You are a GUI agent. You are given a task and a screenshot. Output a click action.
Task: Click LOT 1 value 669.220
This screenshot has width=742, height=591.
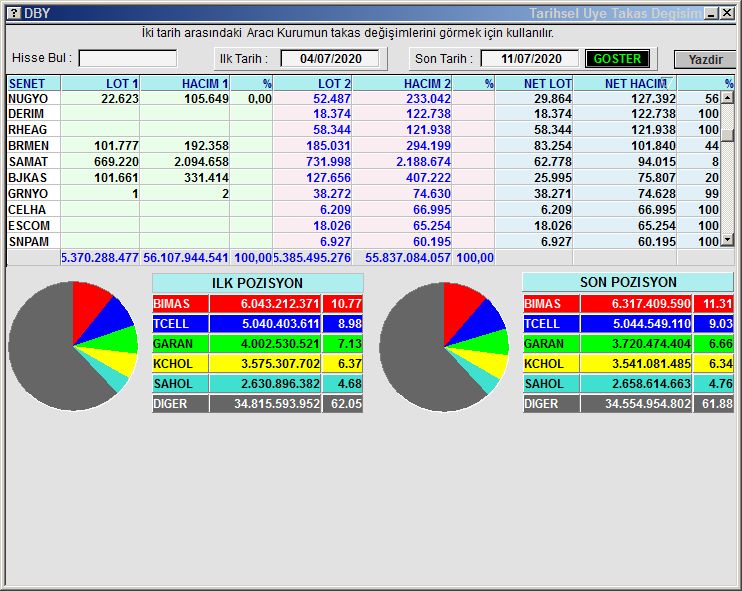pyautogui.click(x=116, y=162)
